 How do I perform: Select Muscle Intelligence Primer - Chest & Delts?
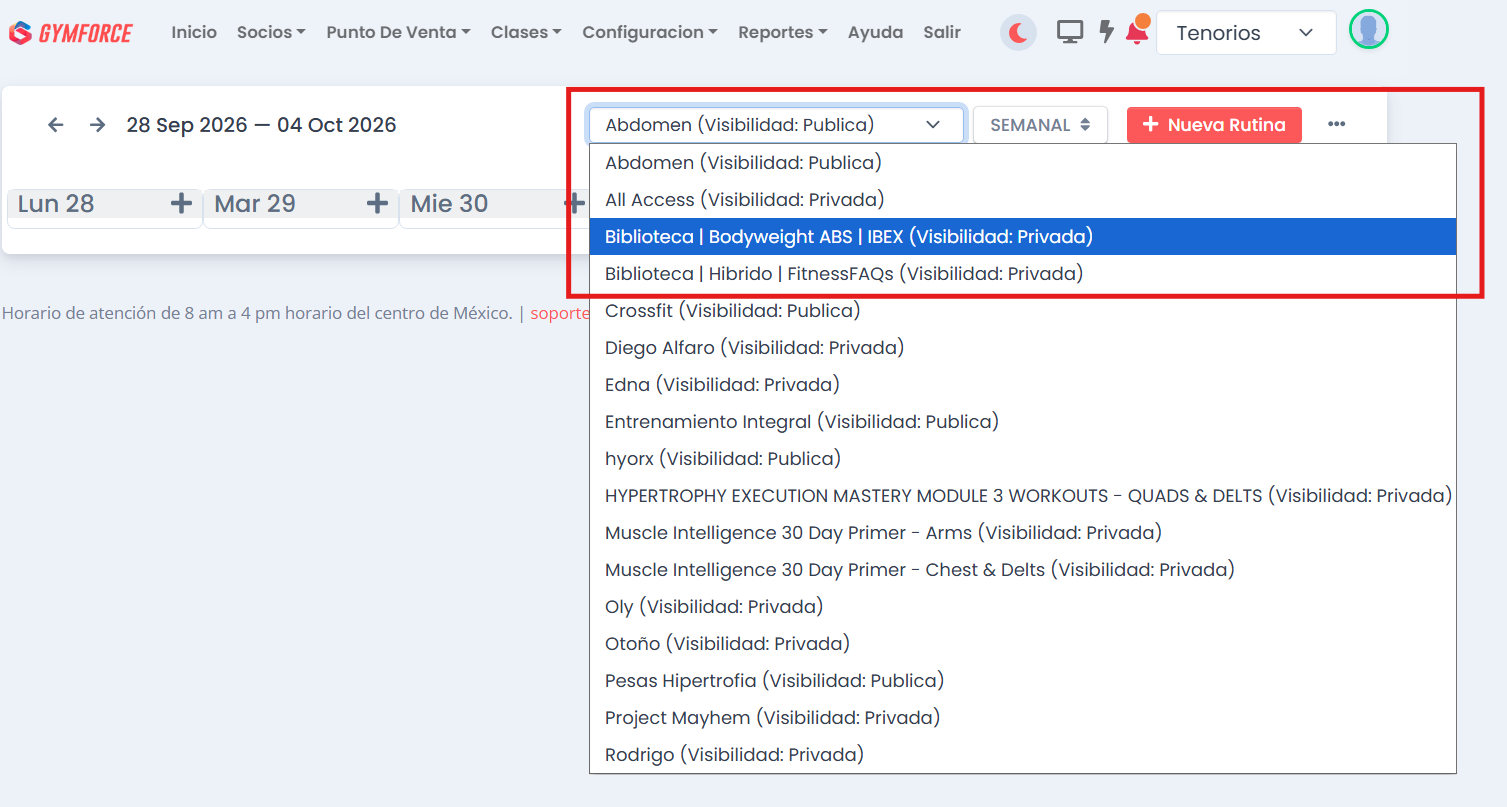1023,569
